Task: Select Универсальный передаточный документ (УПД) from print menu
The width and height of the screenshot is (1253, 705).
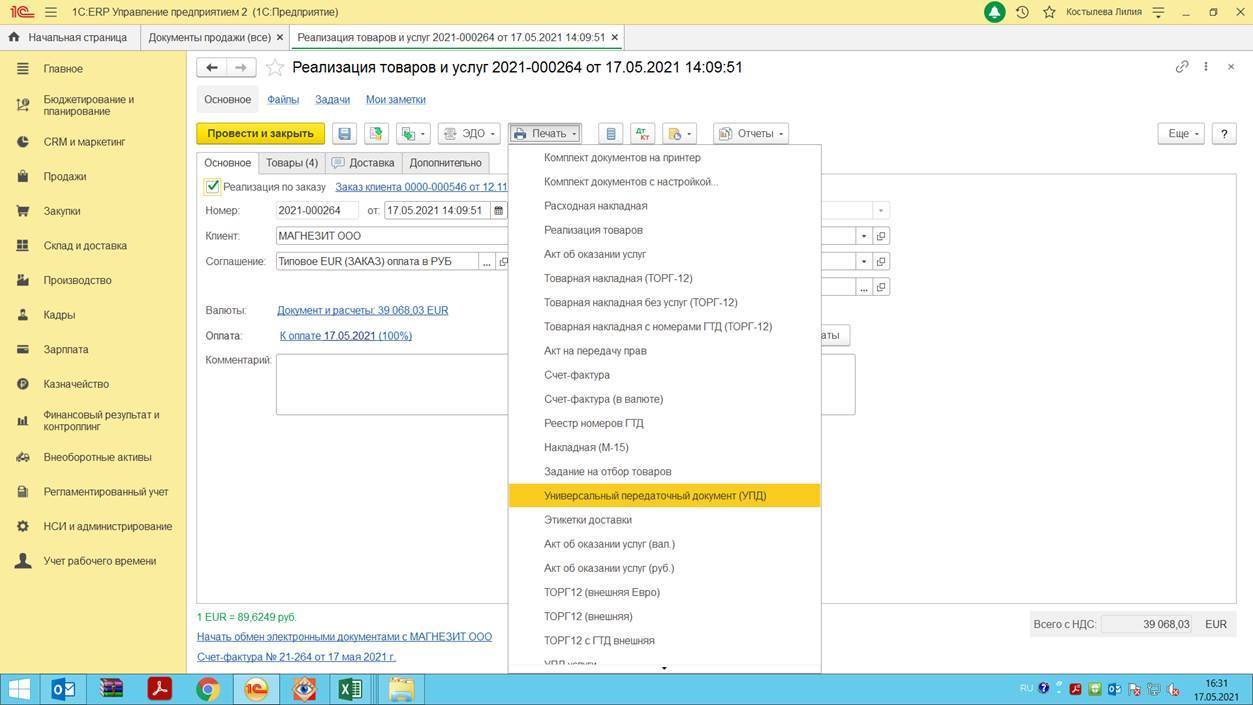Action: [655, 496]
